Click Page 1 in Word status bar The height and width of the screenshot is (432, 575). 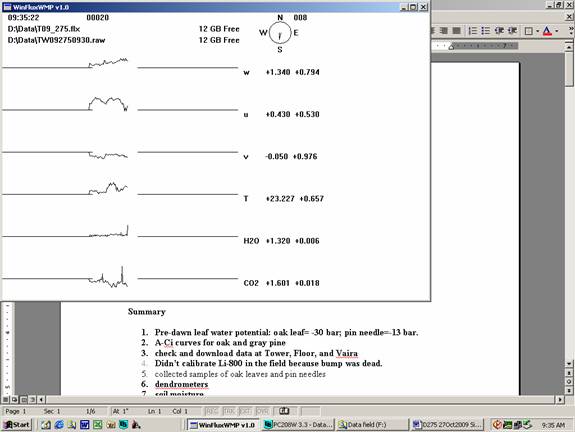(15, 411)
